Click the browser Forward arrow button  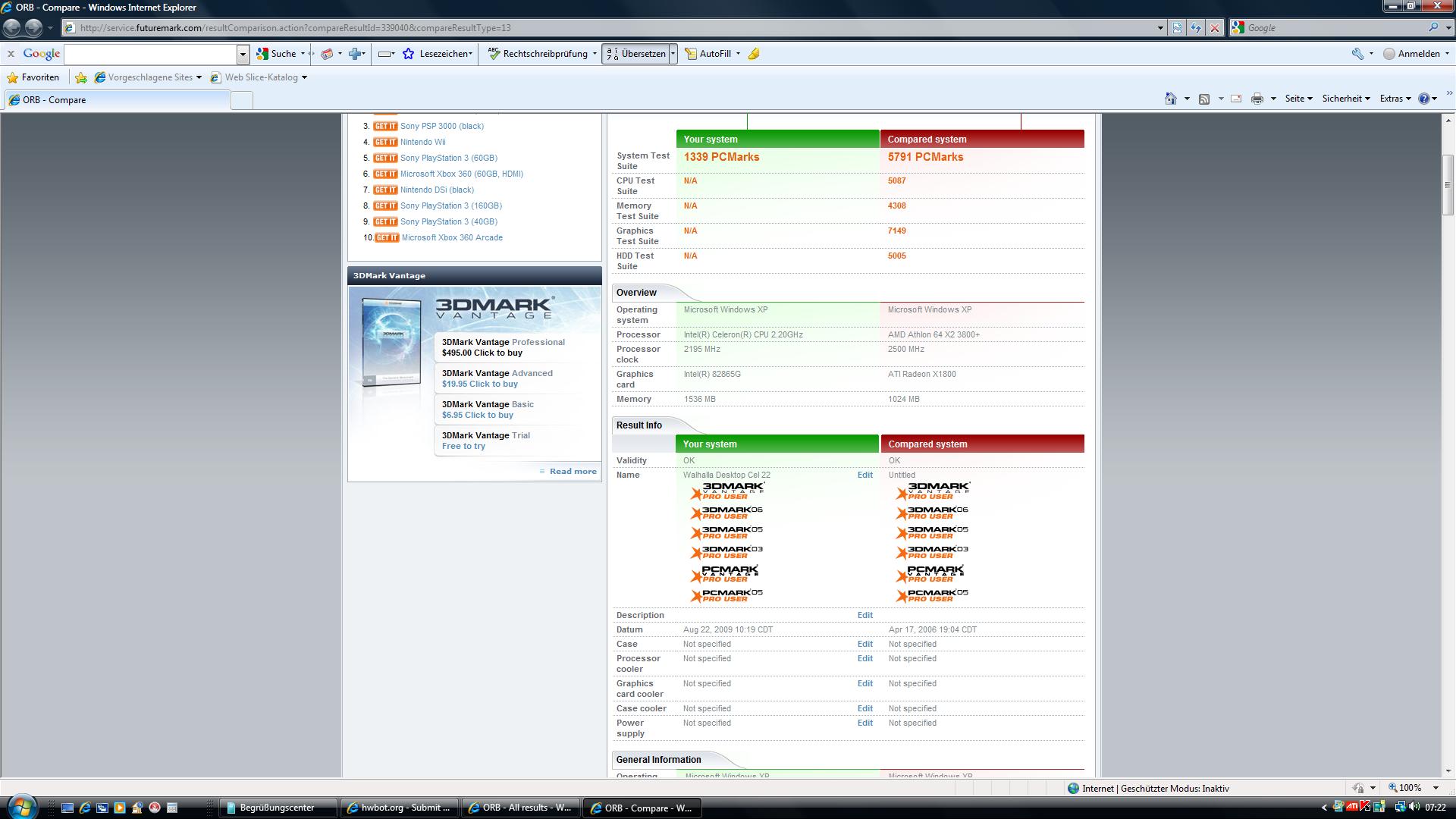click(33, 28)
